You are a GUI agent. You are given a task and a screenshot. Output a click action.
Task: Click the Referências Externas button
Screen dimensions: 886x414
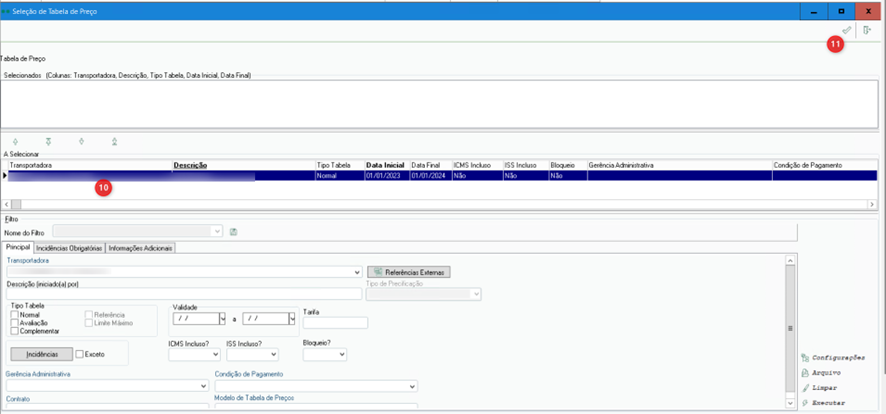click(409, 272)
